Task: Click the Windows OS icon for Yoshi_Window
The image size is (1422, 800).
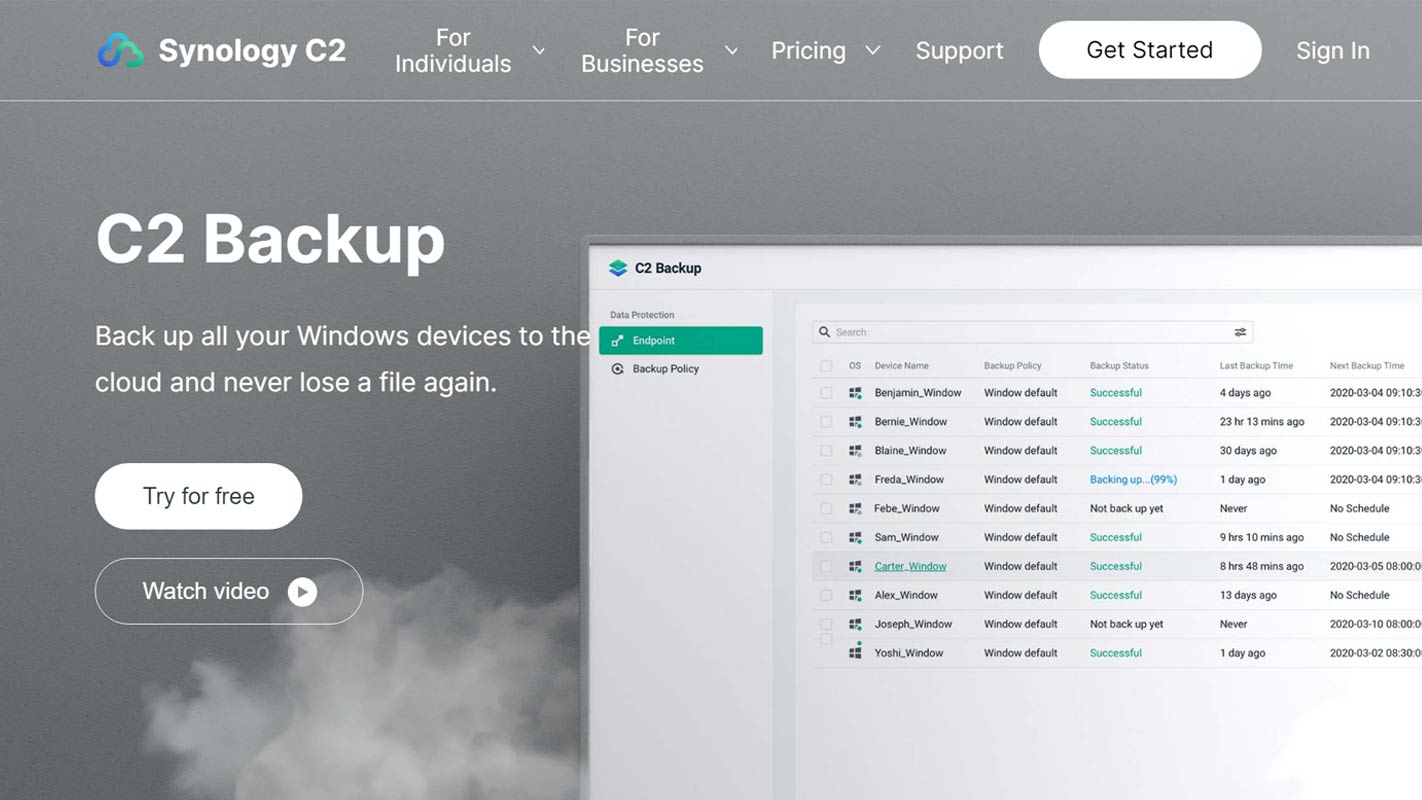Action: pyautogui.click(x=855, y=653)
